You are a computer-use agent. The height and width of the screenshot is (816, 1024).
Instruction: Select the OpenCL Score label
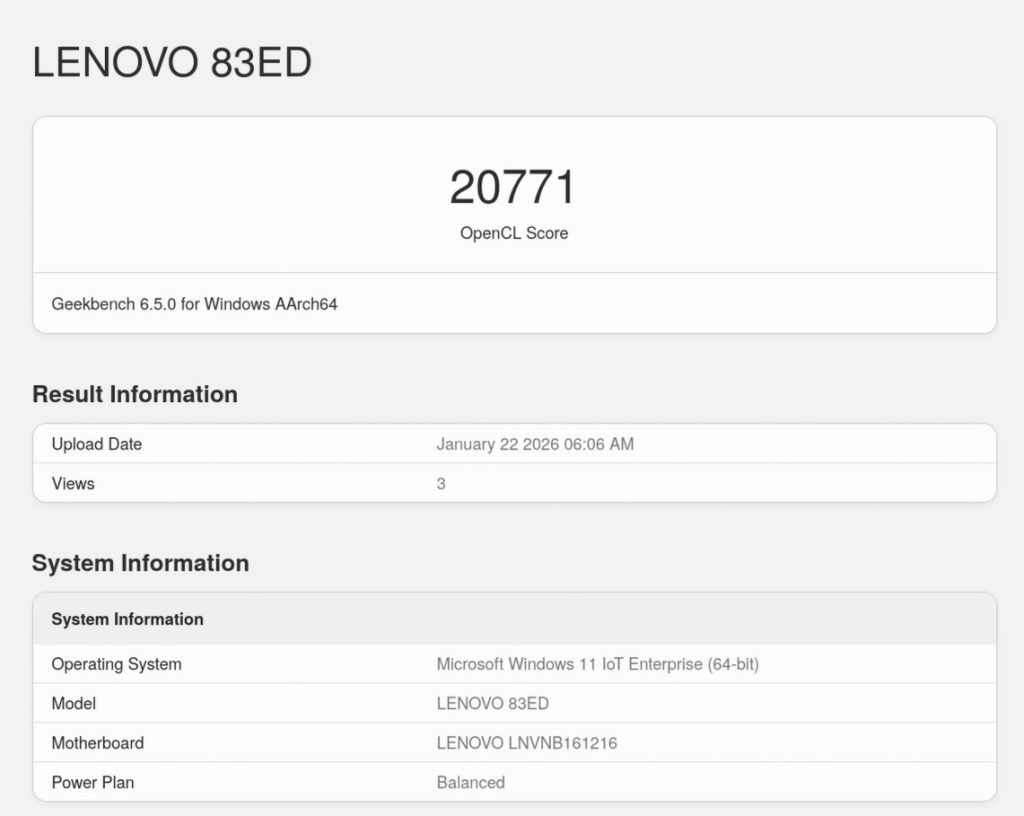pos(513,233)
